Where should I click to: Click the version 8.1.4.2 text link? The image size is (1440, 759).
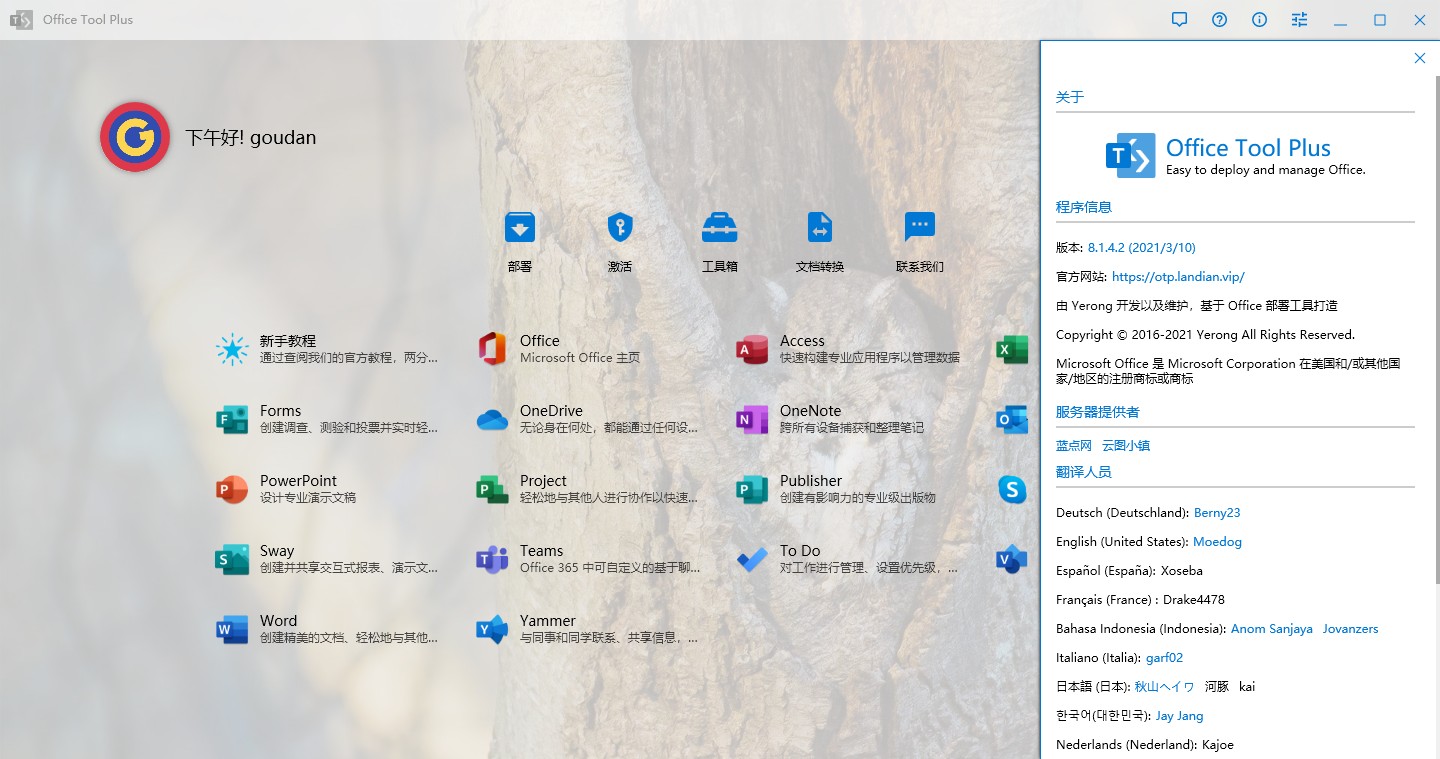[x=1141, y=248]
